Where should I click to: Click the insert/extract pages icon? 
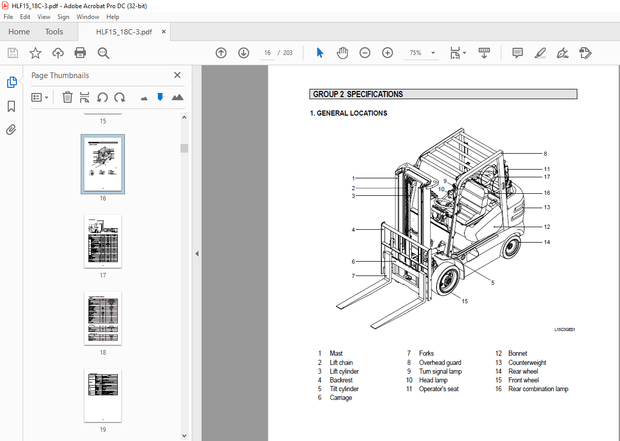[84, 97]
